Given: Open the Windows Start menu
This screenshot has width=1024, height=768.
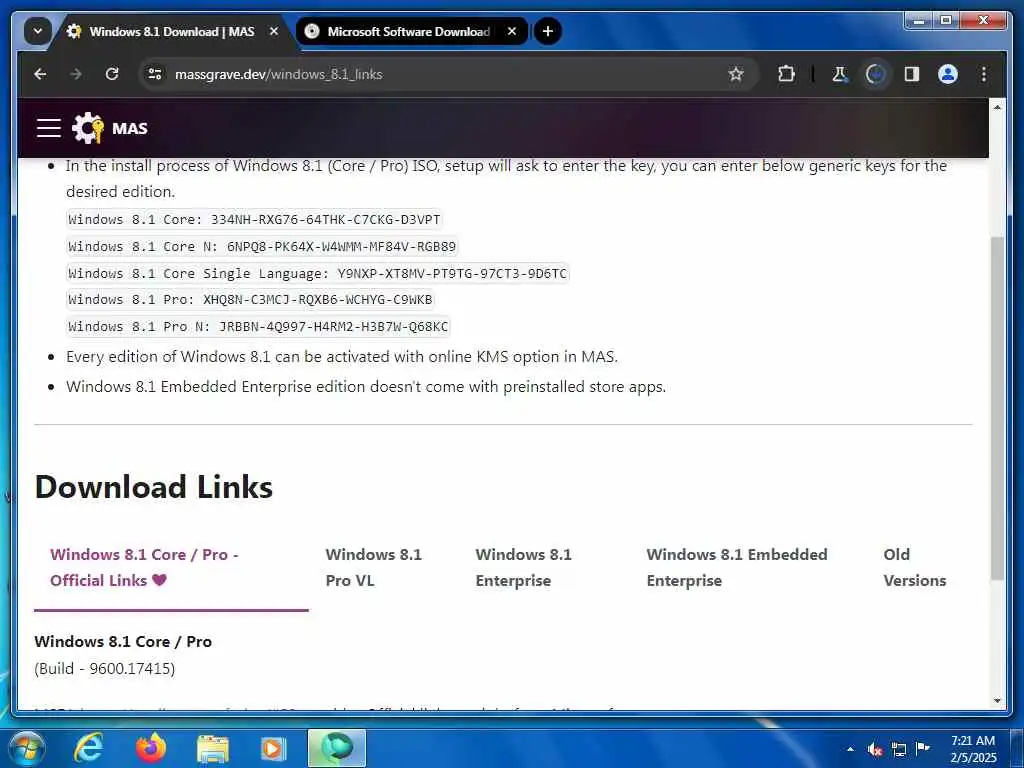Looking at the screenshot, I should [x=27, y=748].
